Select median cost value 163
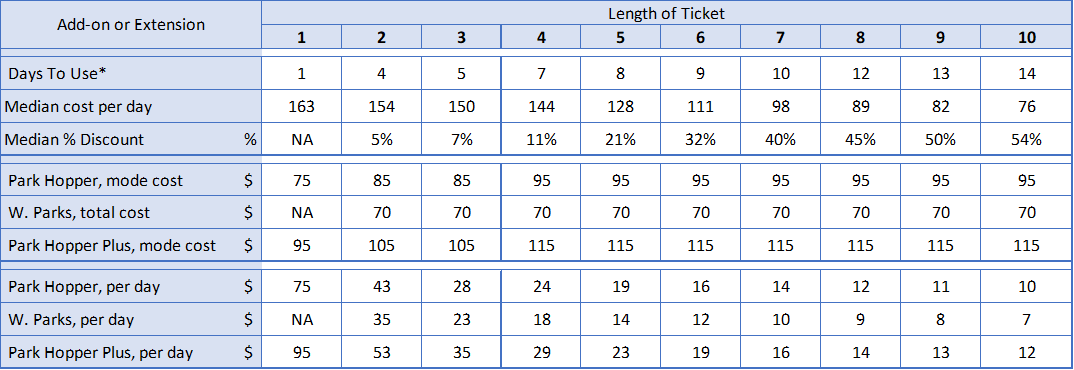 coord(301,106)
